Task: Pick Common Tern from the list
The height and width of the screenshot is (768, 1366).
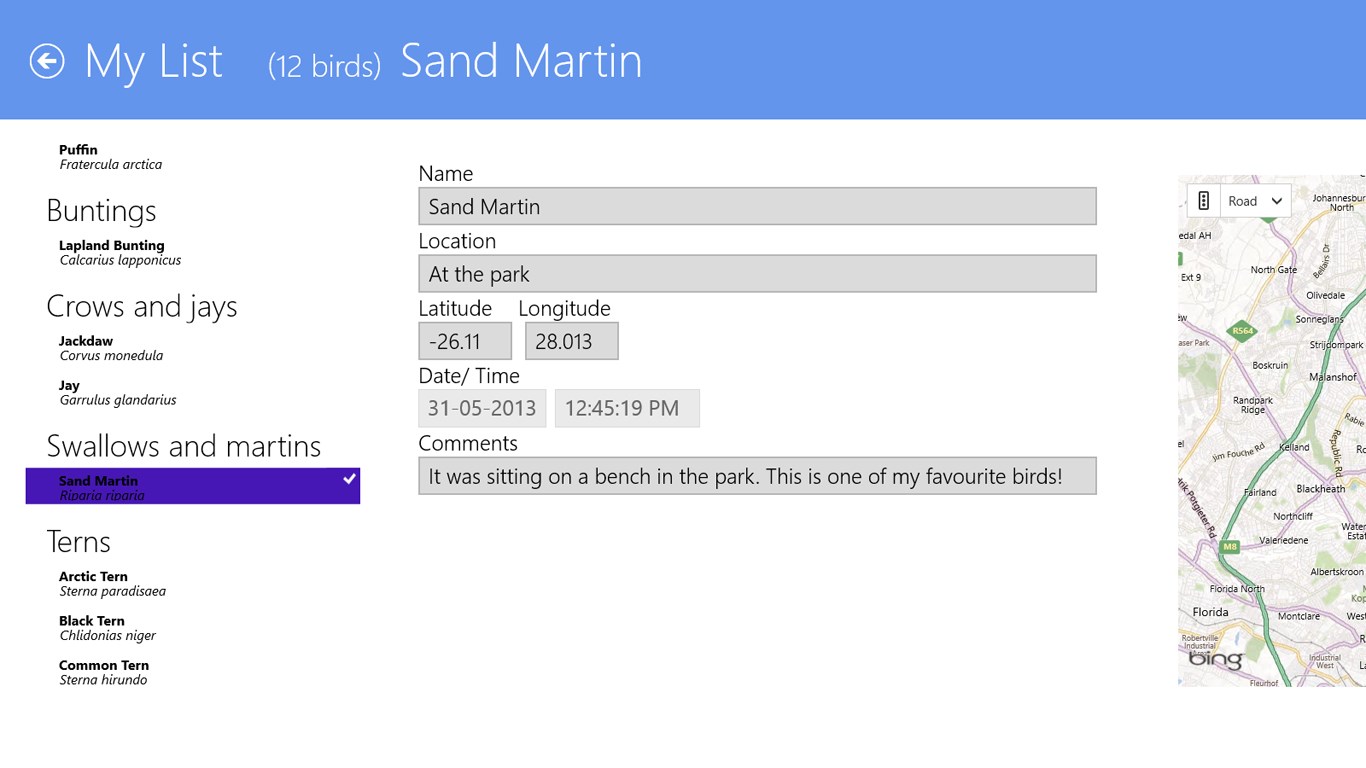Action: [104, 672]
